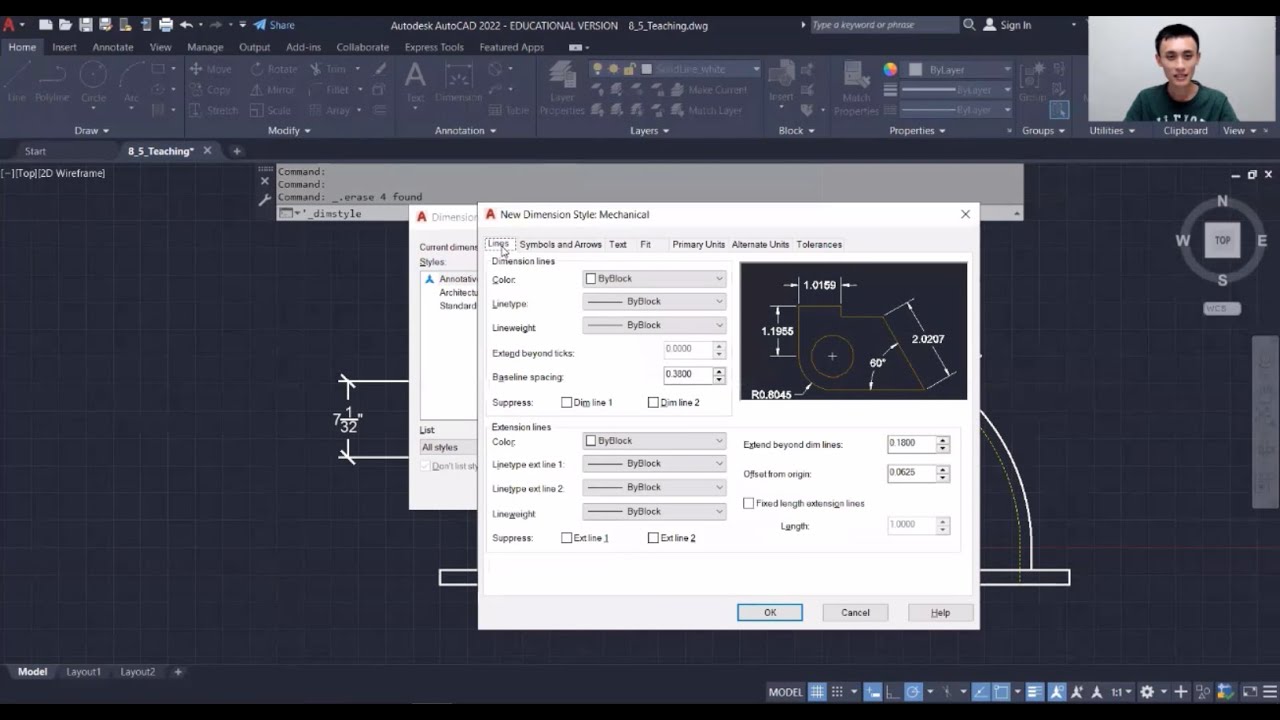Open Extension lines Color dropdown
Screen dimensions: 1280x720
click(x=654, y=441)
